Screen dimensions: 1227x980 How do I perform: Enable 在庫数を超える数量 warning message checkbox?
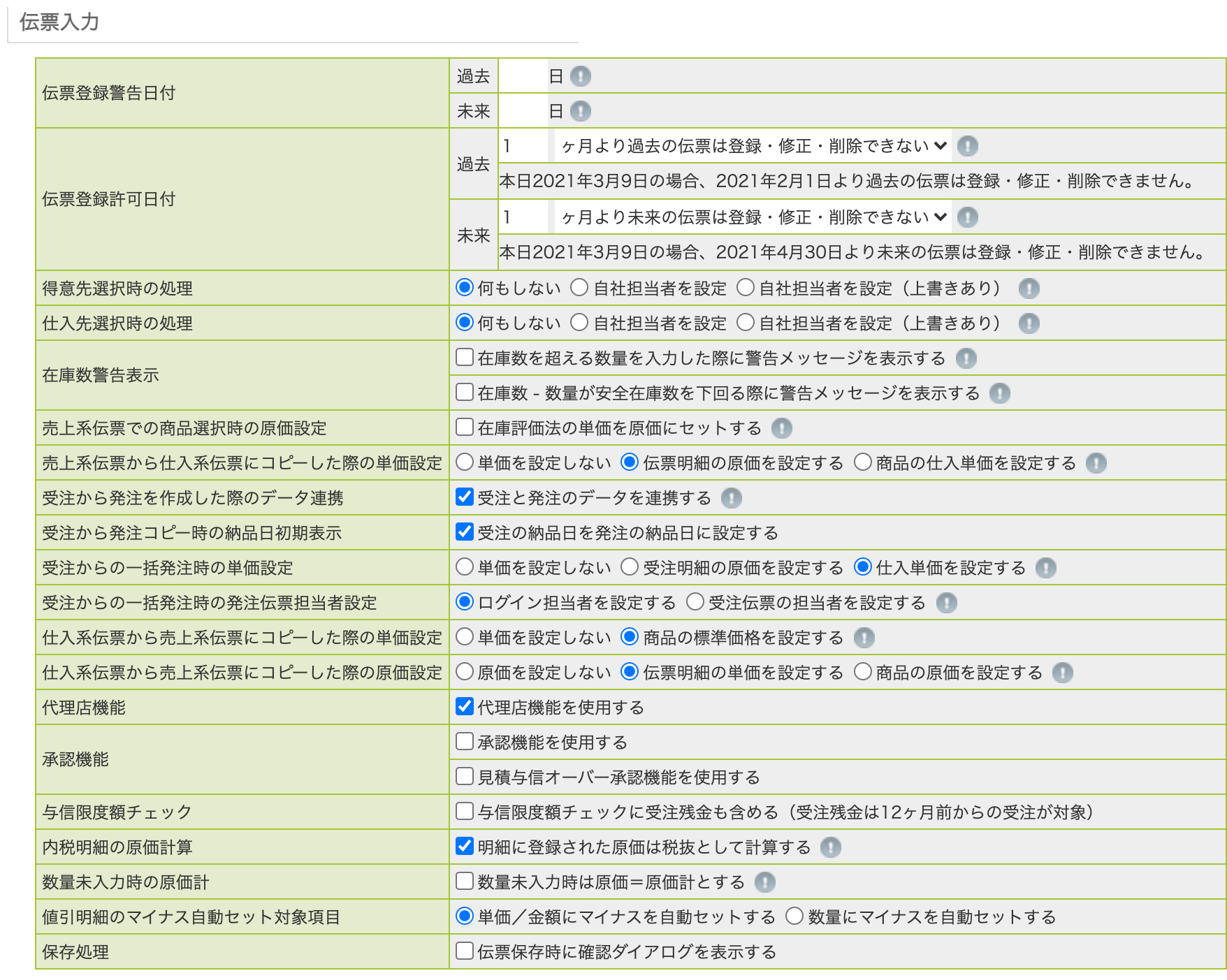point(465,357)
